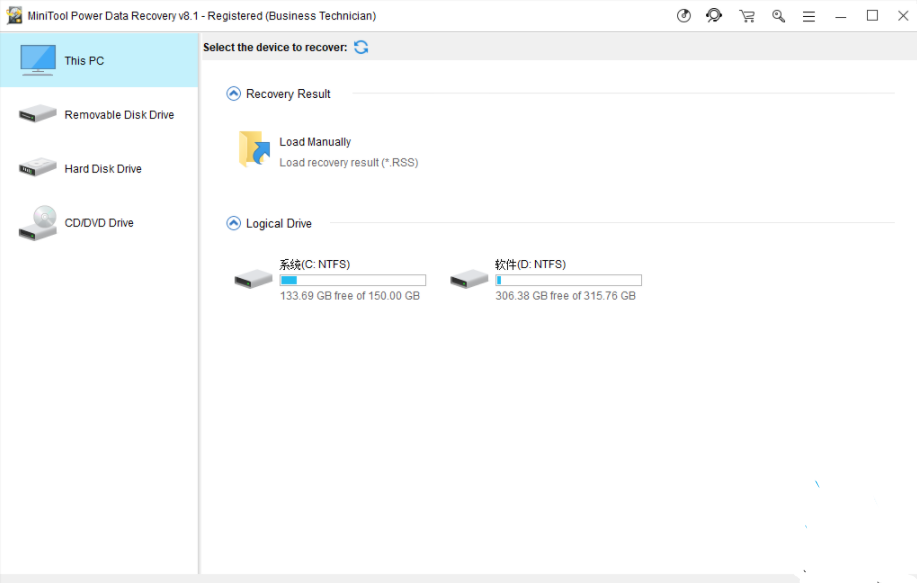Refresh the device list
Viewport: 917px width, 583px height.
[x=361, y=47]
